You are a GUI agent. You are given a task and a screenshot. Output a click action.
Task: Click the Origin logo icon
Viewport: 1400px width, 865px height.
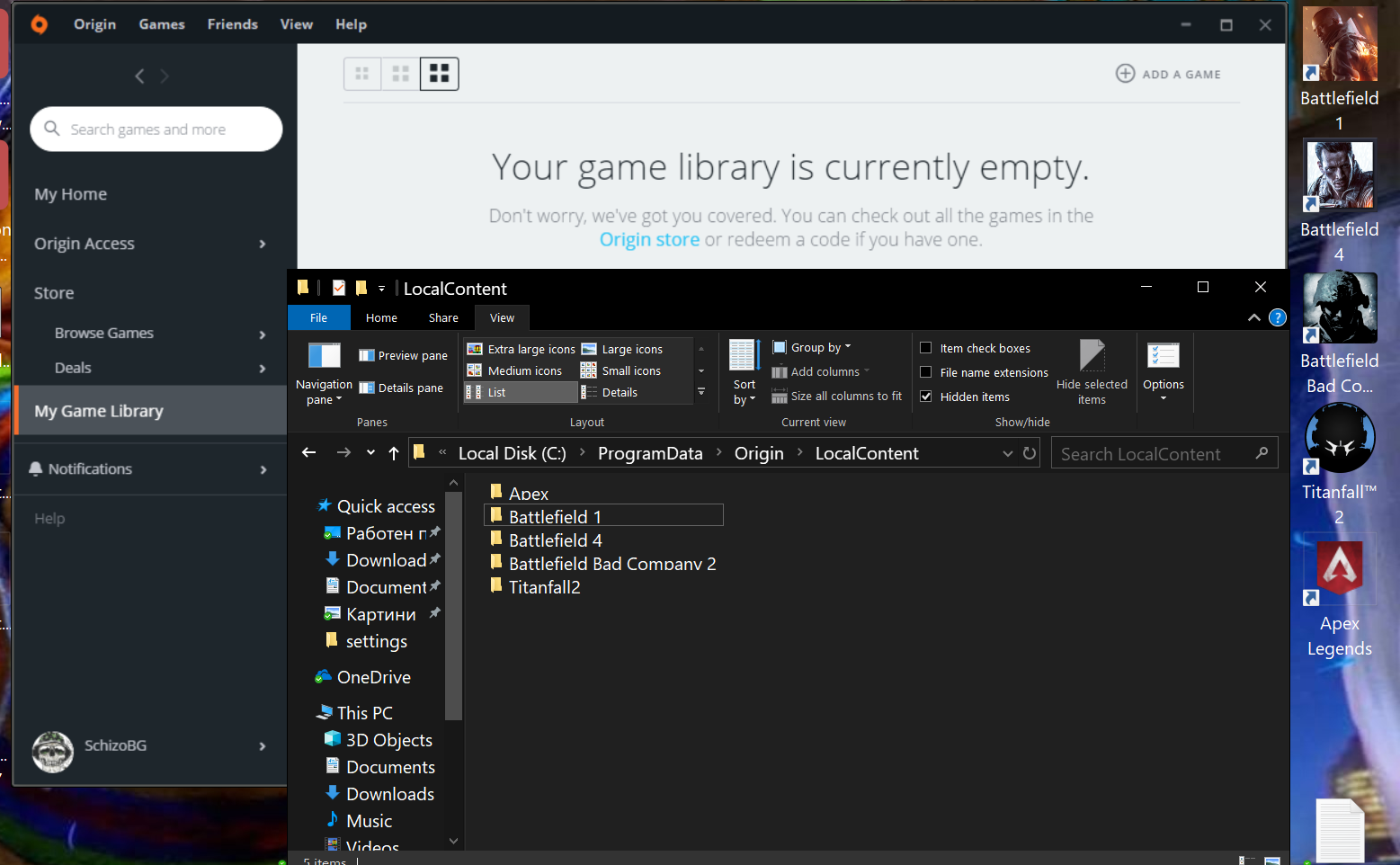click(39, 24)
